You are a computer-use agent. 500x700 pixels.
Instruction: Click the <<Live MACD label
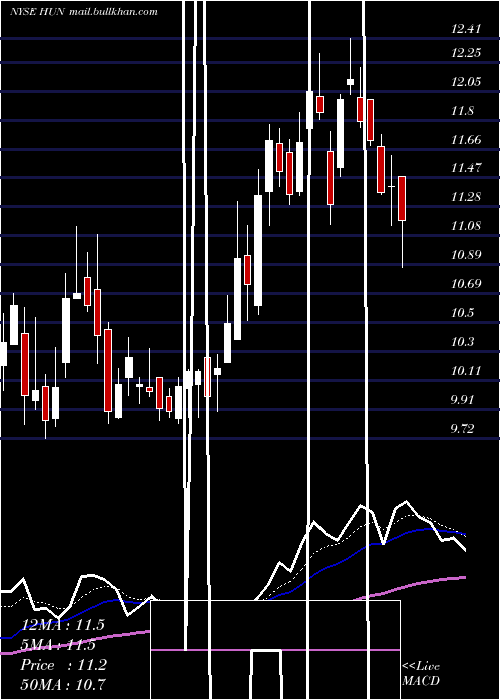pos(421,674)
